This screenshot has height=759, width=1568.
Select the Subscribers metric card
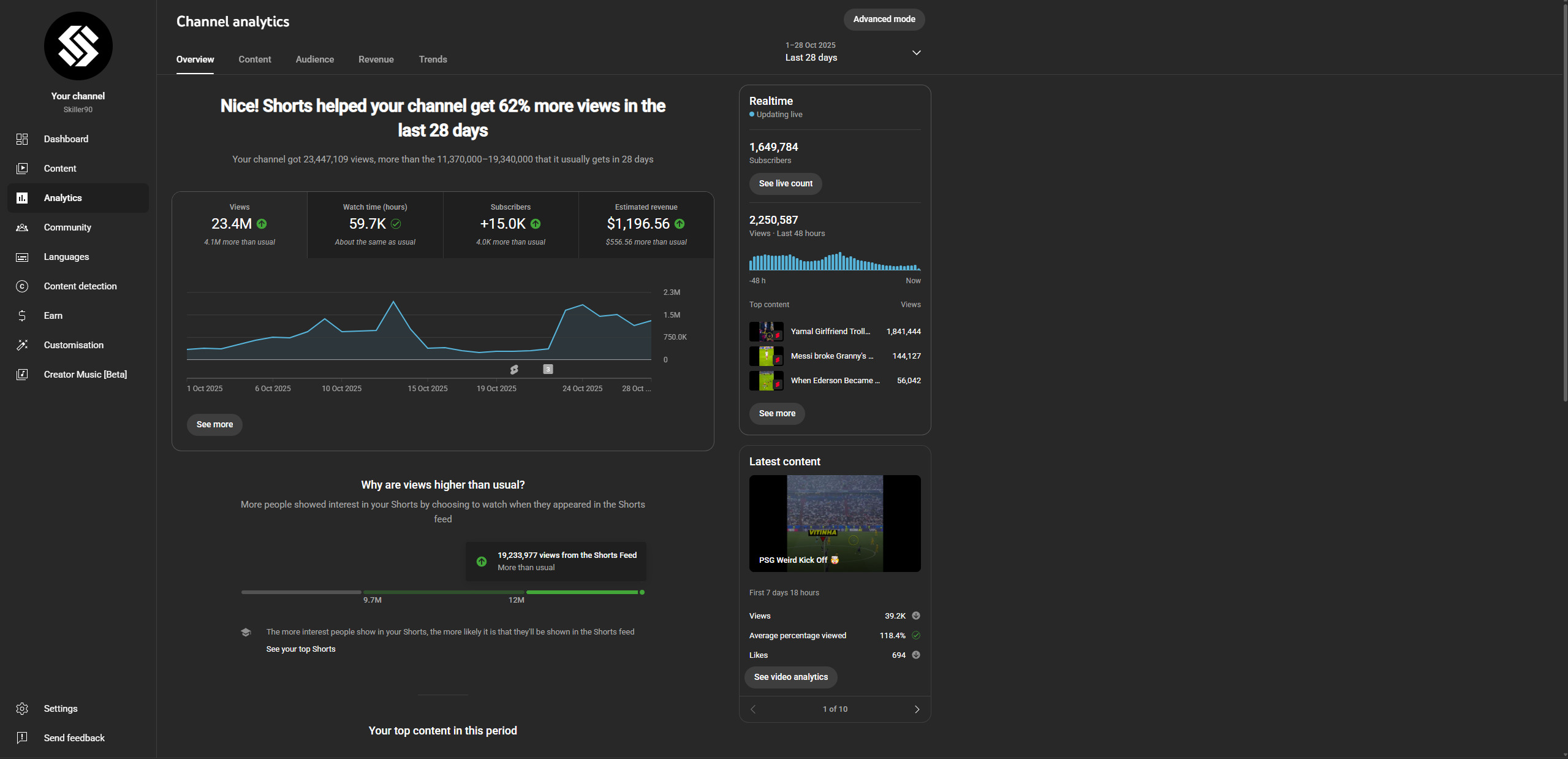(x=510, y=224)
